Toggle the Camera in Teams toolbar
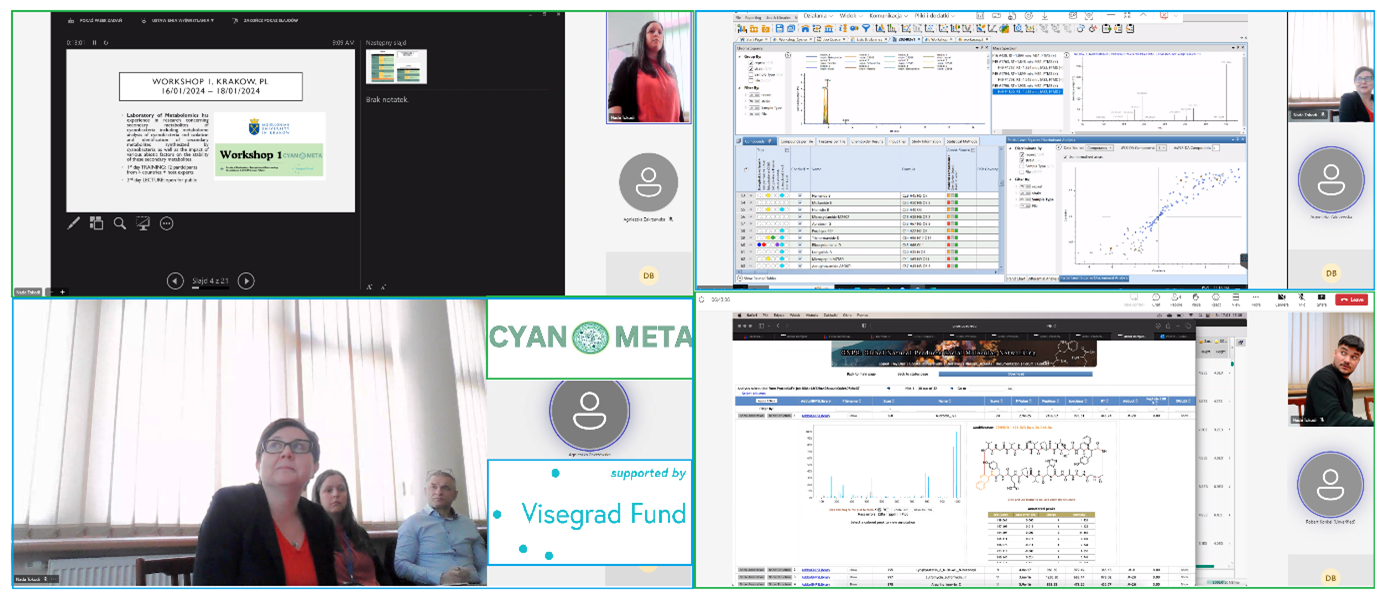The image size is (1386, 600). 1281,298
